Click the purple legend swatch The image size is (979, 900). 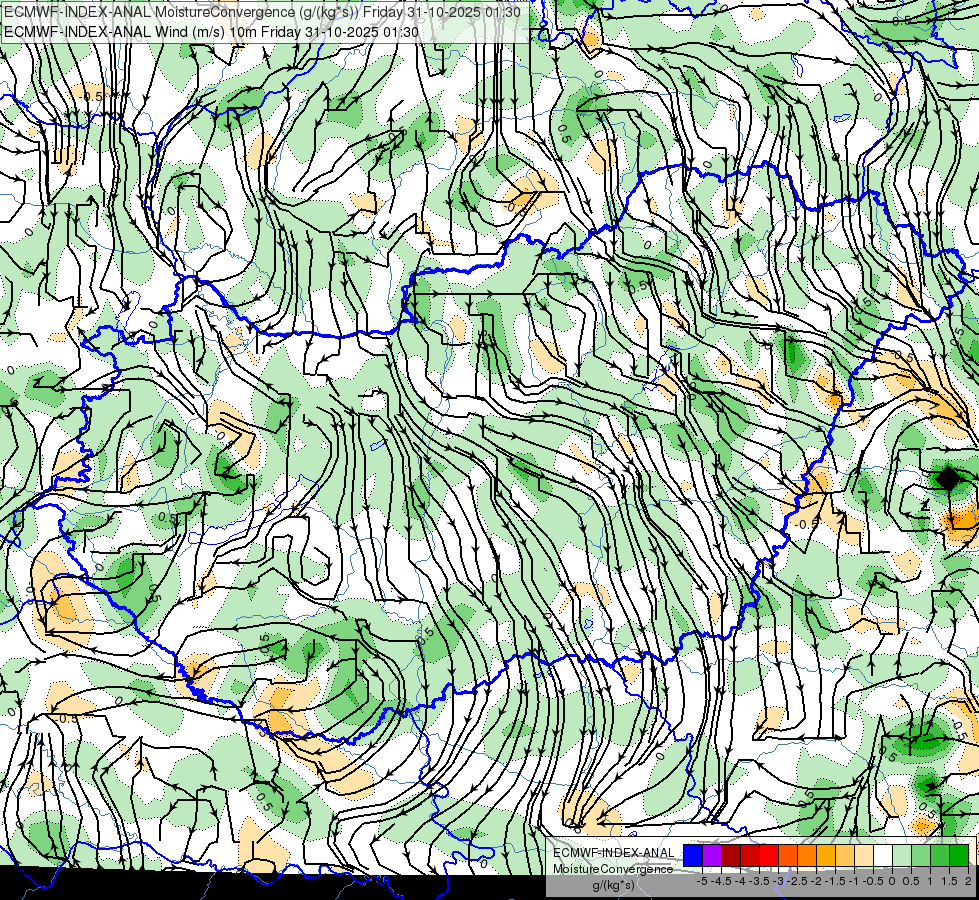(x=712, y=855)
